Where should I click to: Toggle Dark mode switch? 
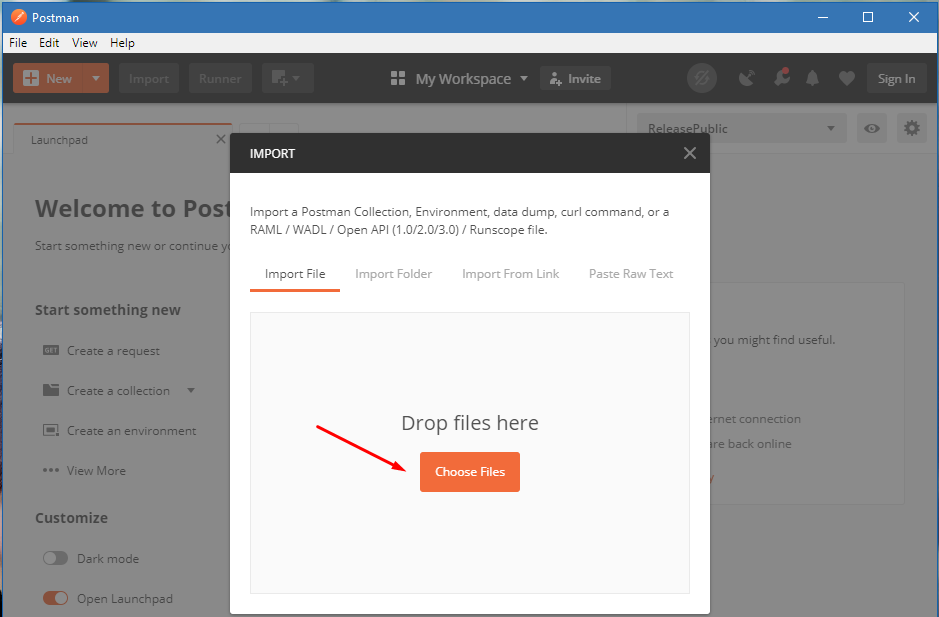point(55,558)
